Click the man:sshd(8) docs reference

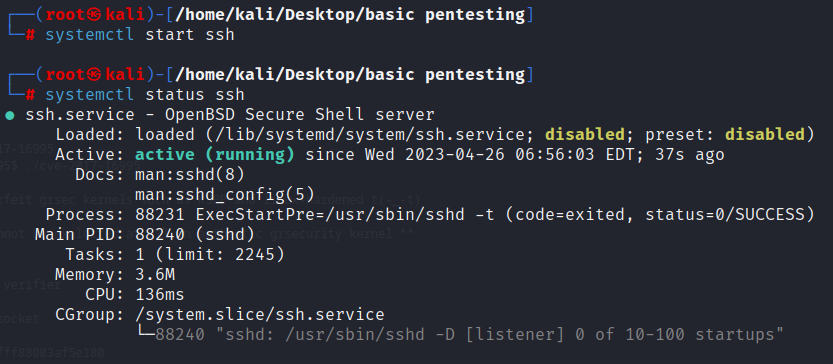tap(190, 175)
